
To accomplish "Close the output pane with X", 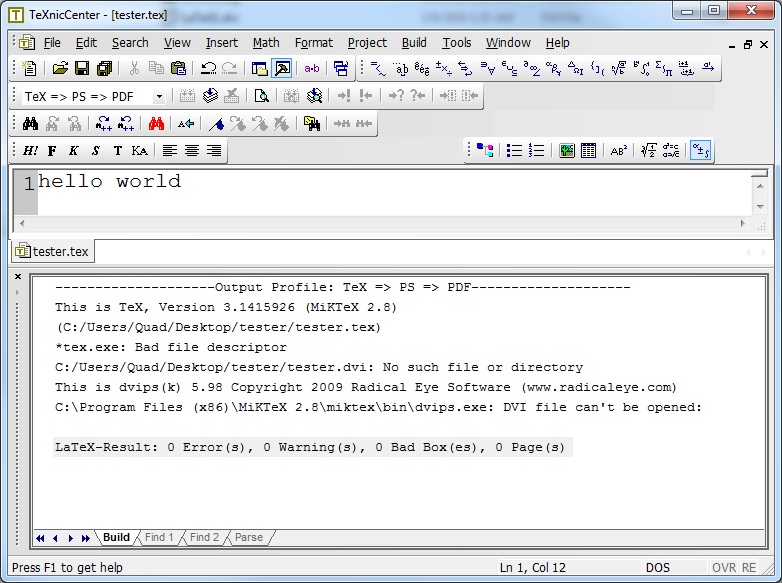I will tap(18, 276).
